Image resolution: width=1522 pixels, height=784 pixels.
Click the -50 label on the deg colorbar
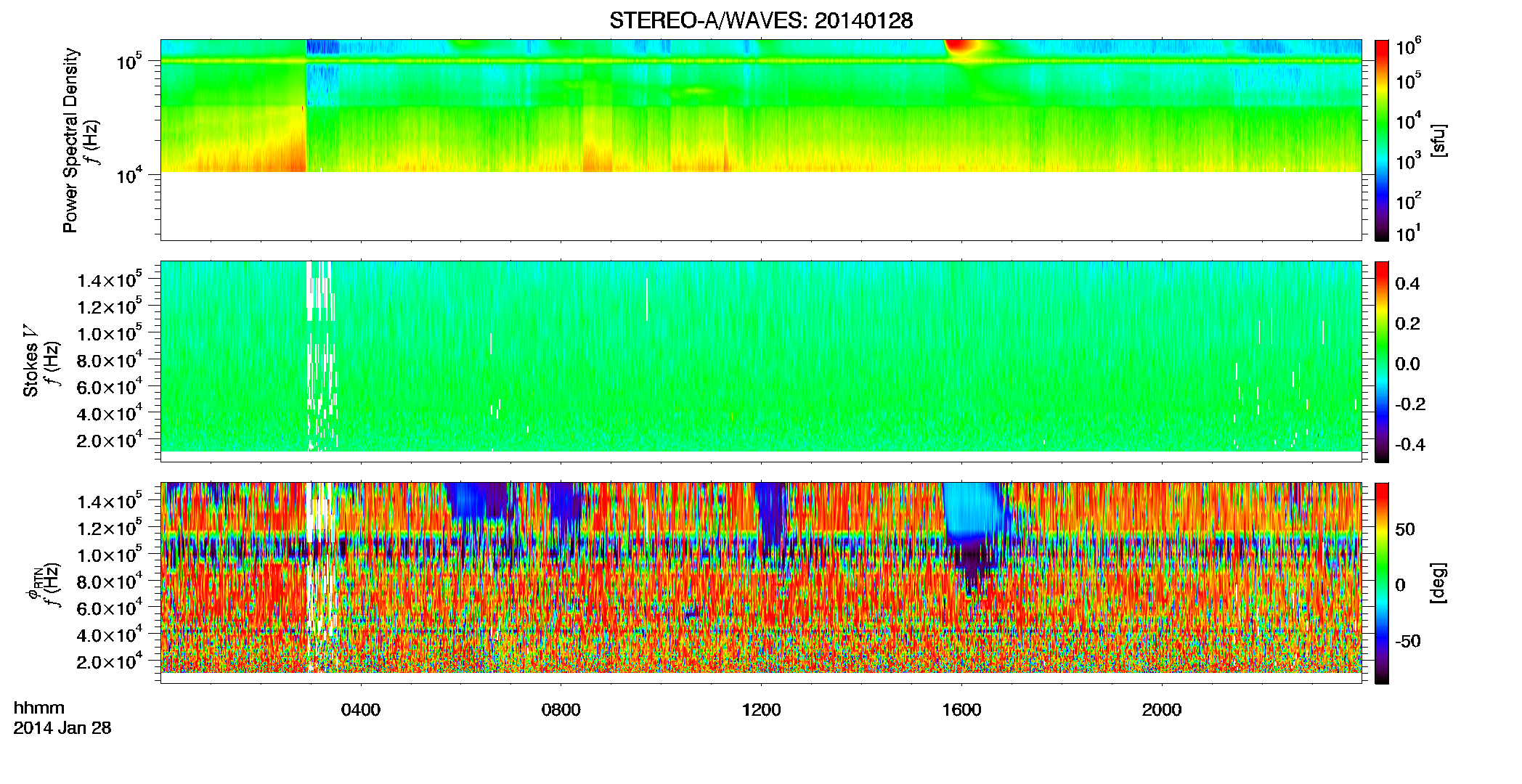[1408, 642]
